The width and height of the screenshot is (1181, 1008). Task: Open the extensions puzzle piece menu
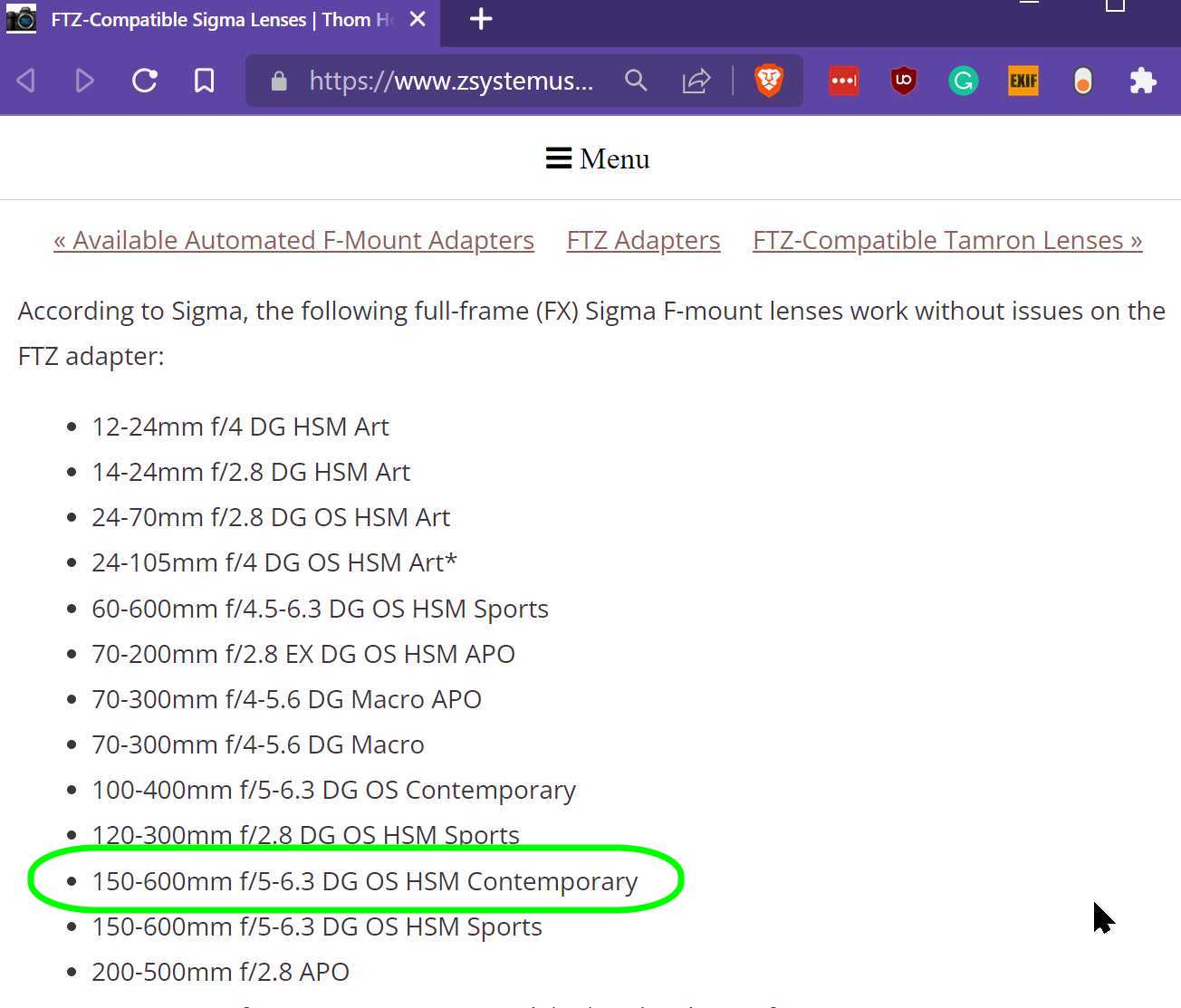tap(1143, 81)
